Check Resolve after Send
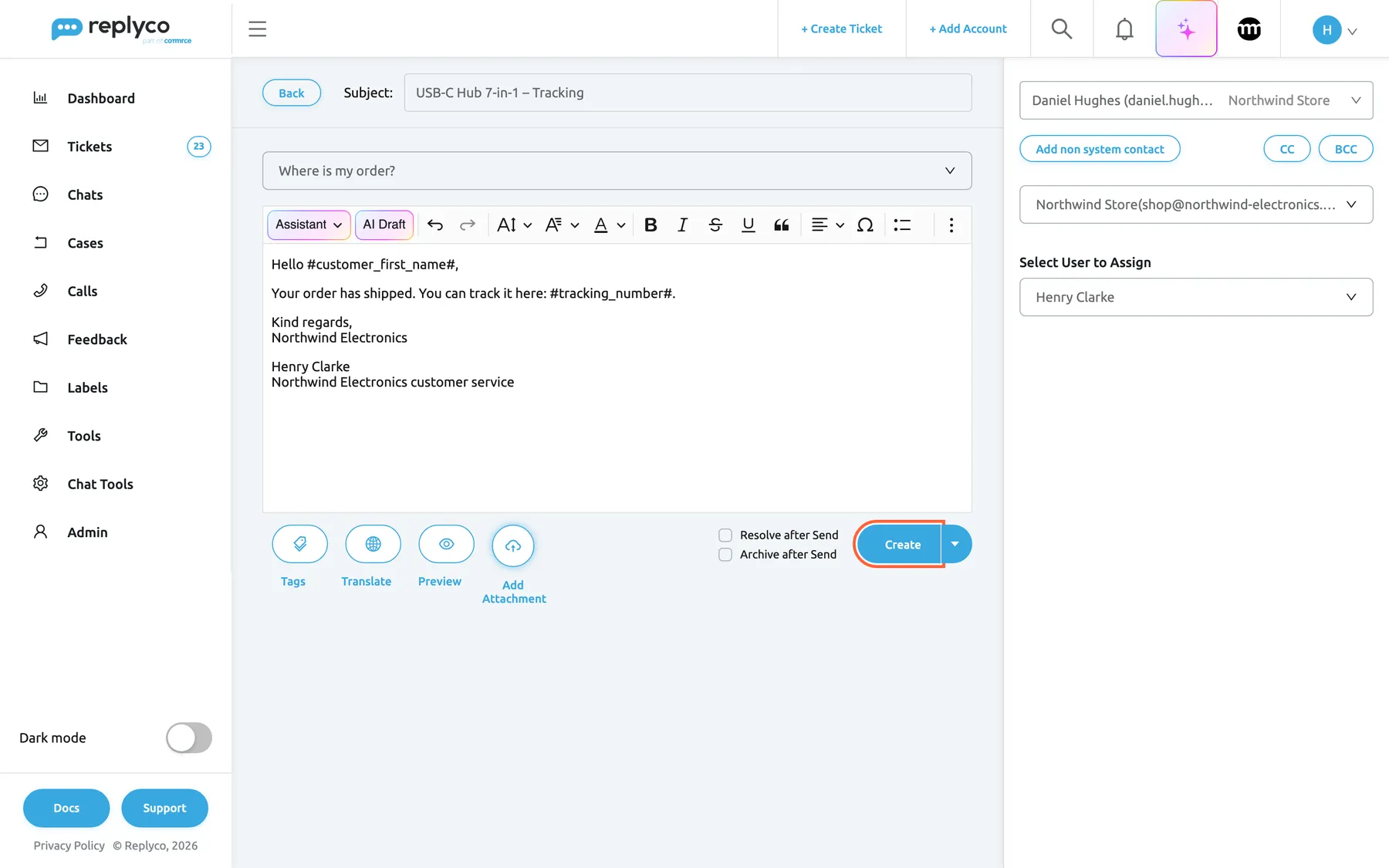 (x=725, y=535)
